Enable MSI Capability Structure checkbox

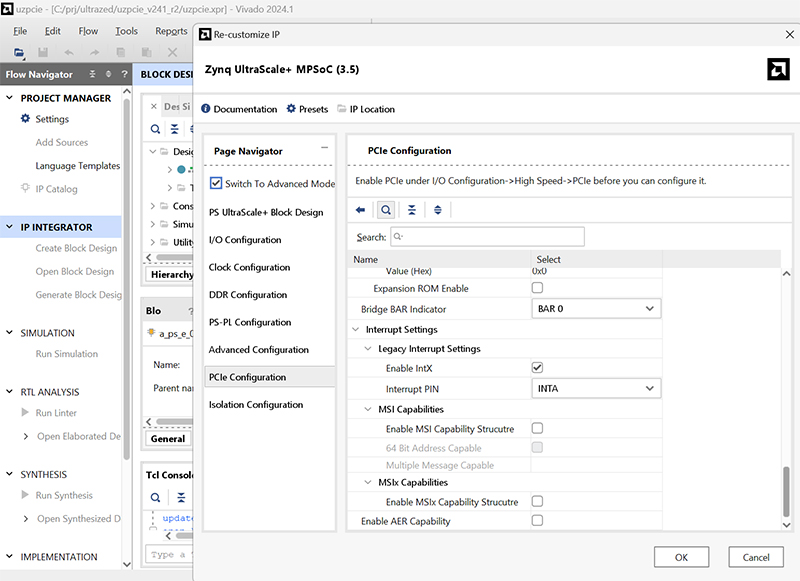pyautogui.click(x=537, y=429)
